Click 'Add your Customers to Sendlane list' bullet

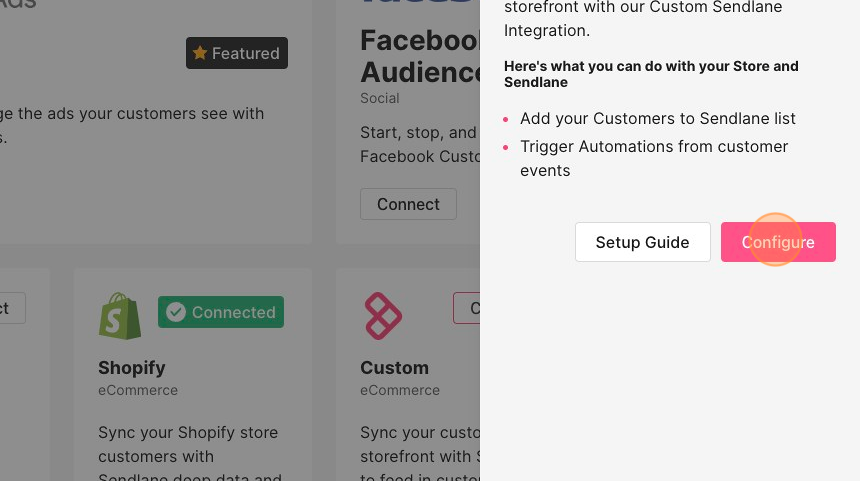658,118
